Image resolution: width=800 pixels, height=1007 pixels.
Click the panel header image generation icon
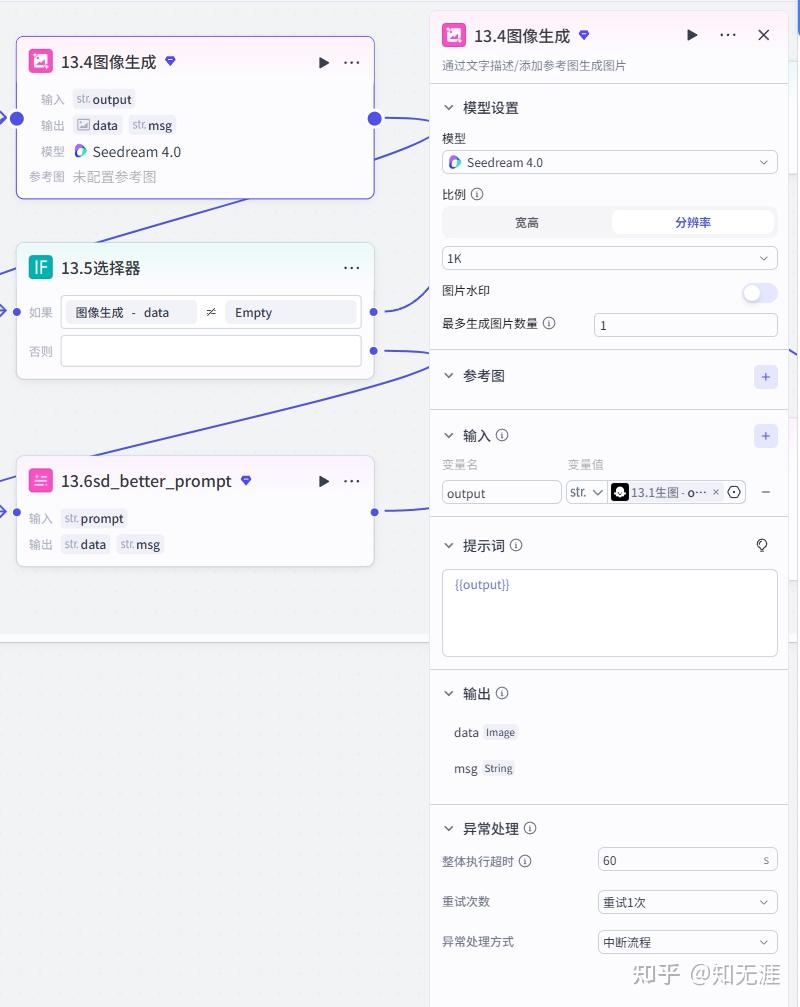(454, 35)
